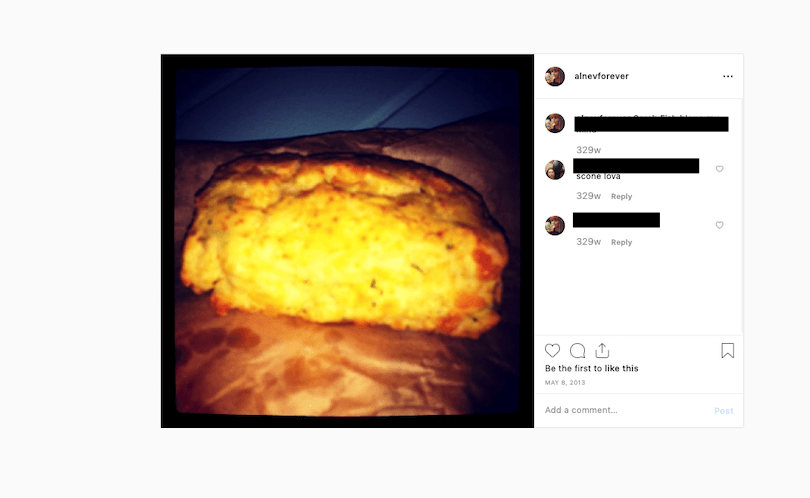Share the post via the share icon
Viewport: 810px width, 498px height.
click(x=602, y=351)
